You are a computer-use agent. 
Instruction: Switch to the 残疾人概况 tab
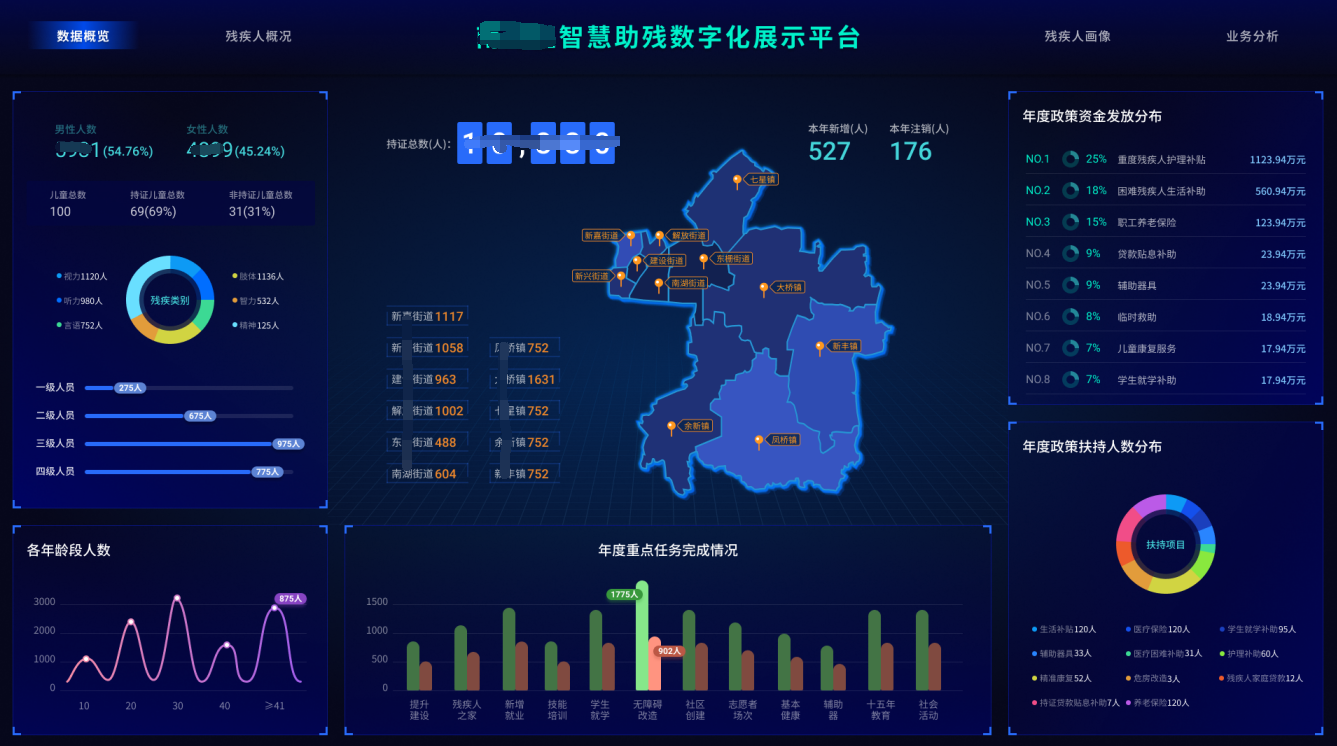coord(258,36)
